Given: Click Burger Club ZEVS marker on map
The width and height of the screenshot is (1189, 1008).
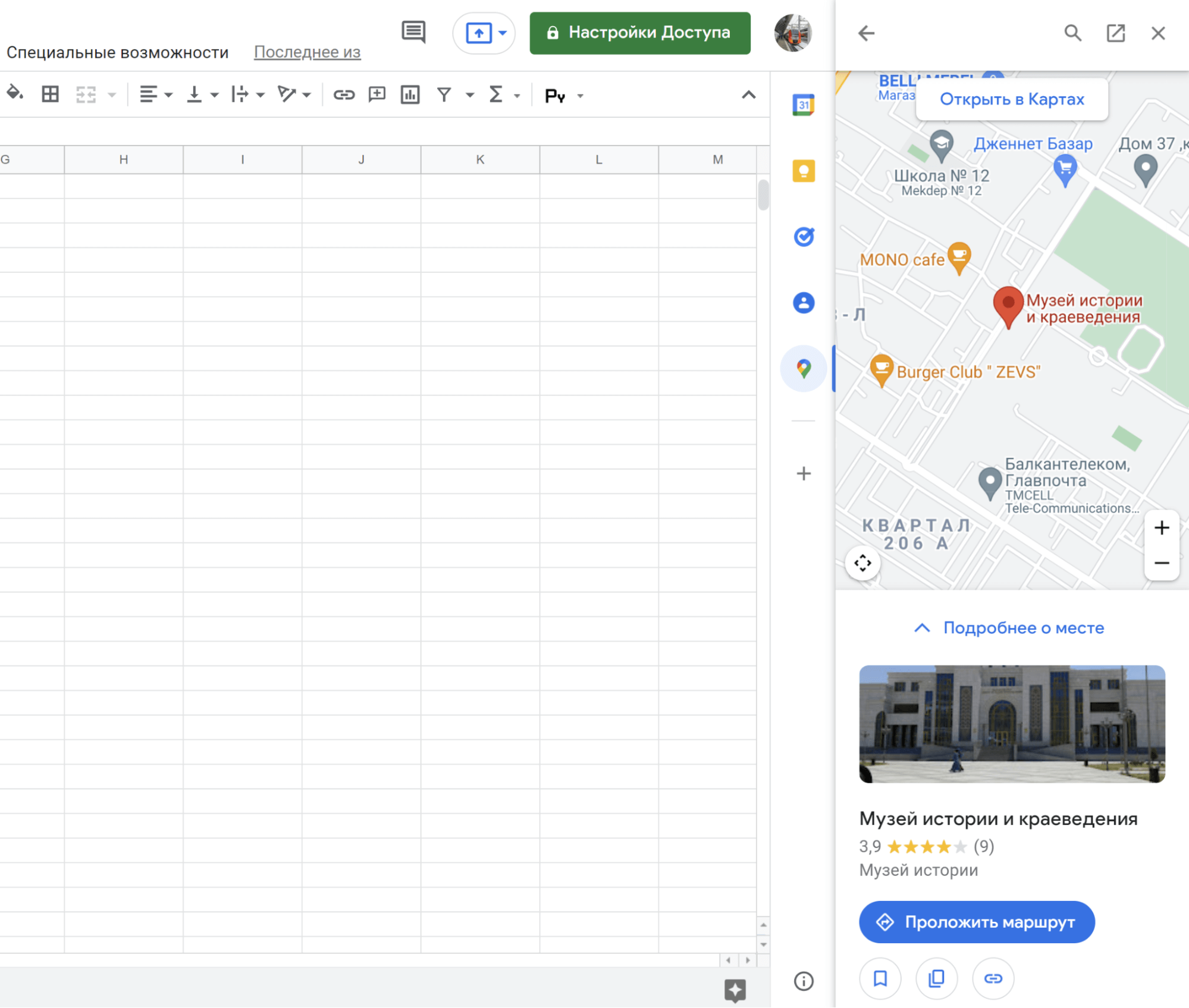Looking at the screenshot, I should (x=881, y=370).
